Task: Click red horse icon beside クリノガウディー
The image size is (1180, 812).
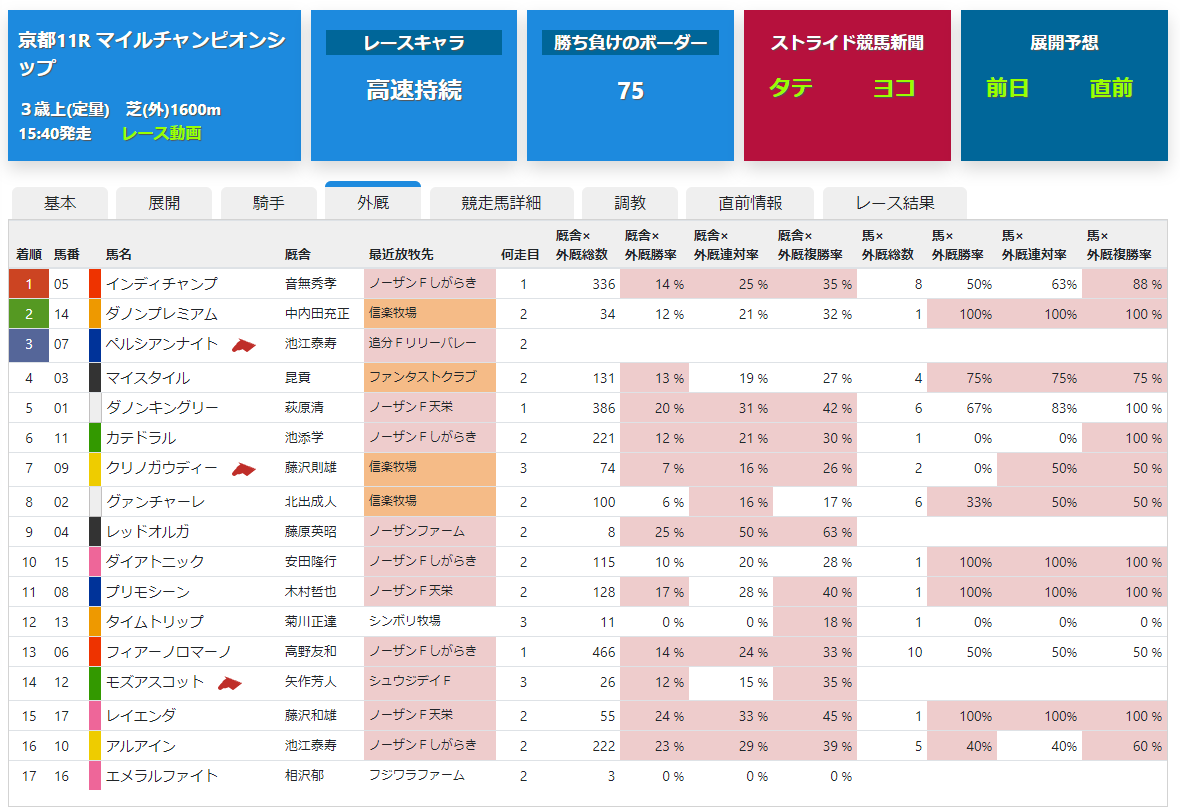Action: point(243,470)
